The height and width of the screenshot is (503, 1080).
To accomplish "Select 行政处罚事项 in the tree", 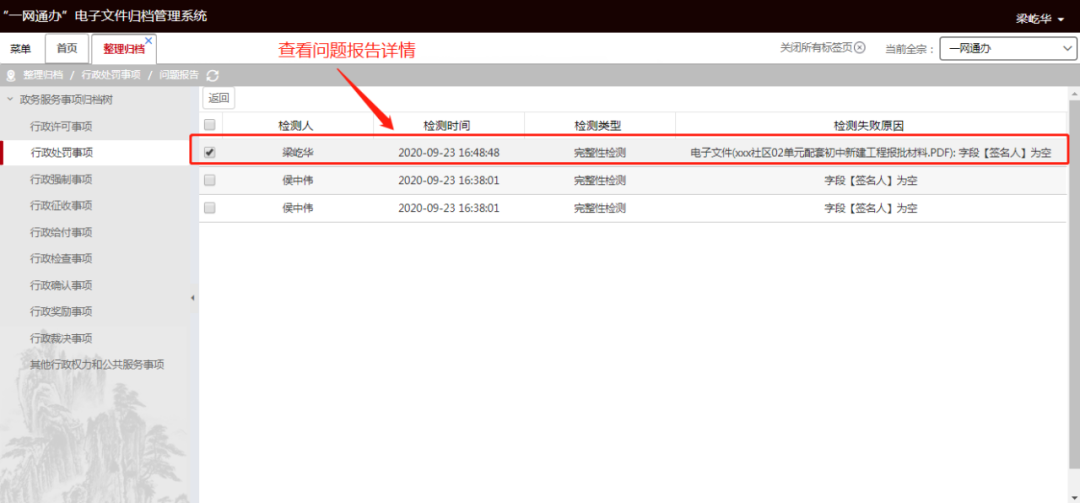I will [61, 152].
